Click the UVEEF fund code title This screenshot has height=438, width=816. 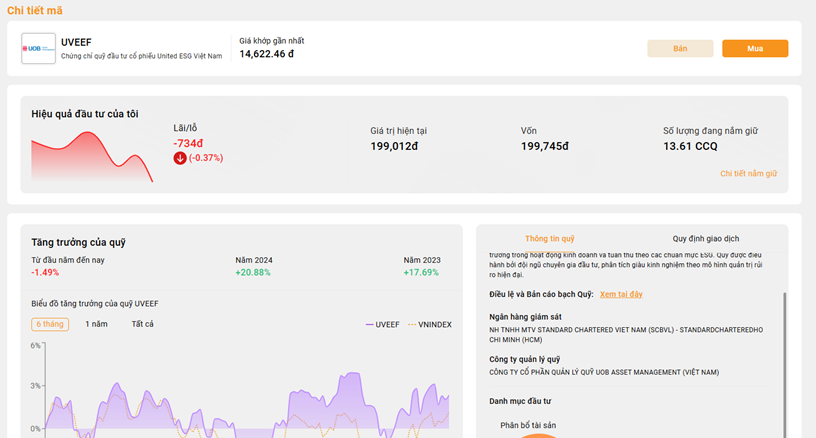(x=76, y=43)
